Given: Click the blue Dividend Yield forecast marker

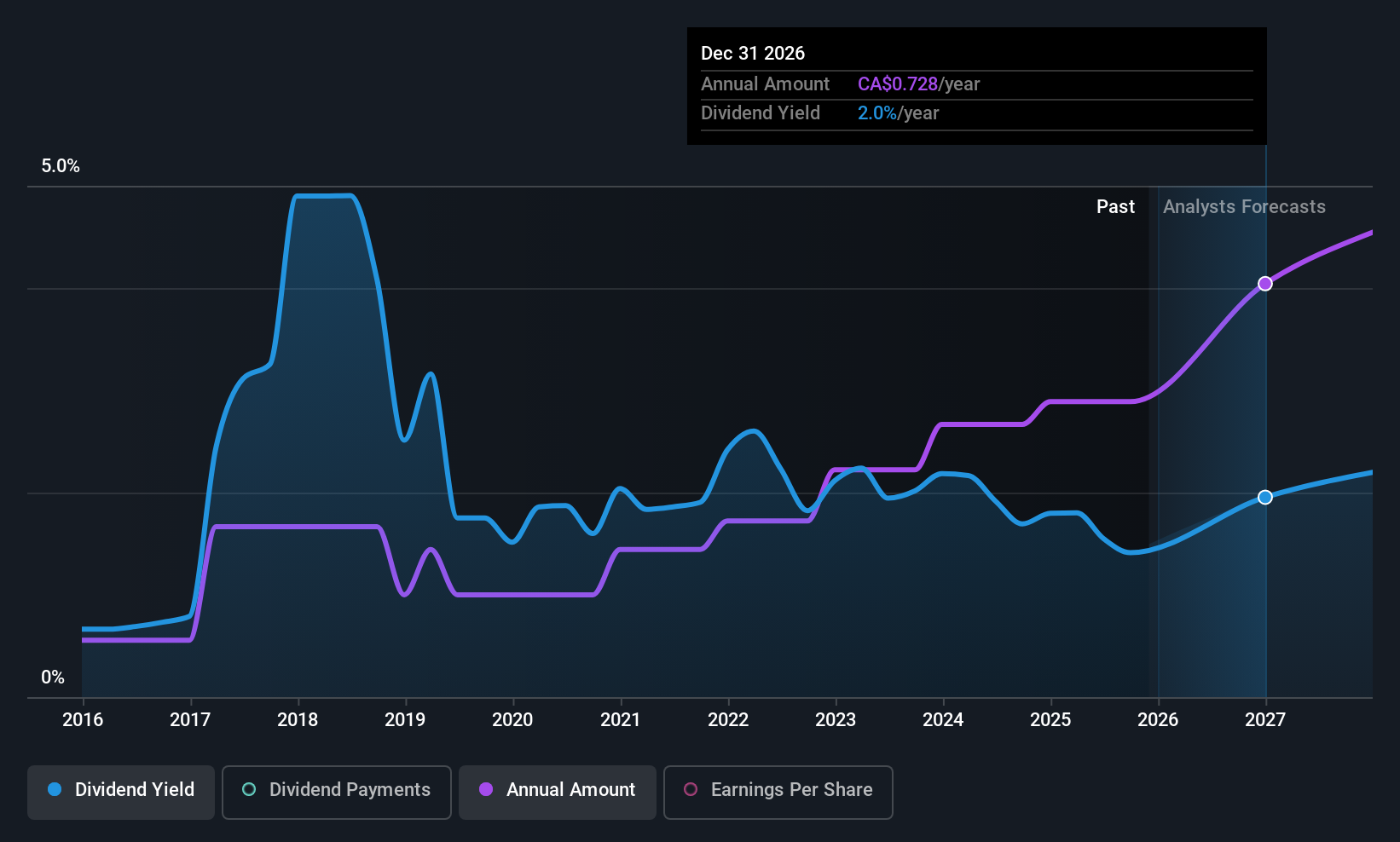Looking at the screenshot, I should (1265, 497).
